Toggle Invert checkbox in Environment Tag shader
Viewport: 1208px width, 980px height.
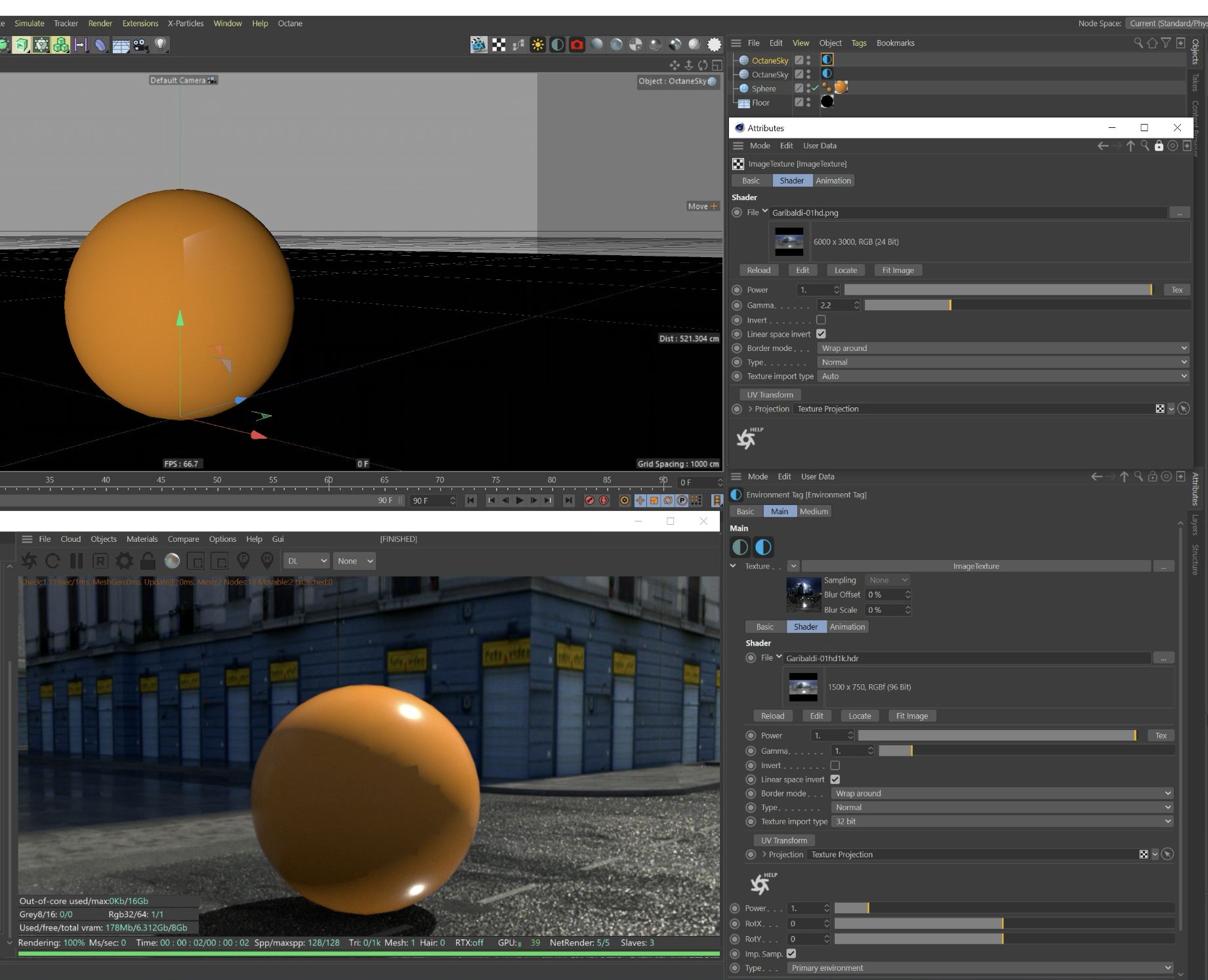(x=835, y=766)
